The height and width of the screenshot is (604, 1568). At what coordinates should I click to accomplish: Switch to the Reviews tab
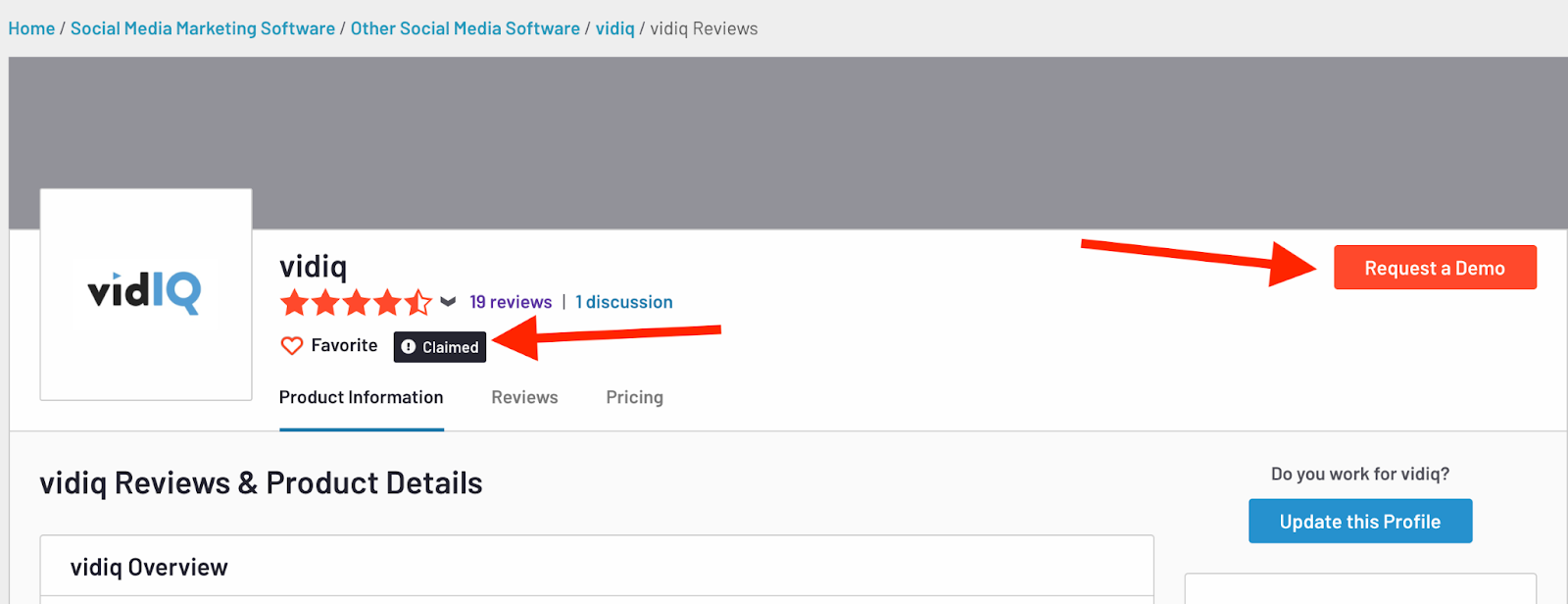524,397
